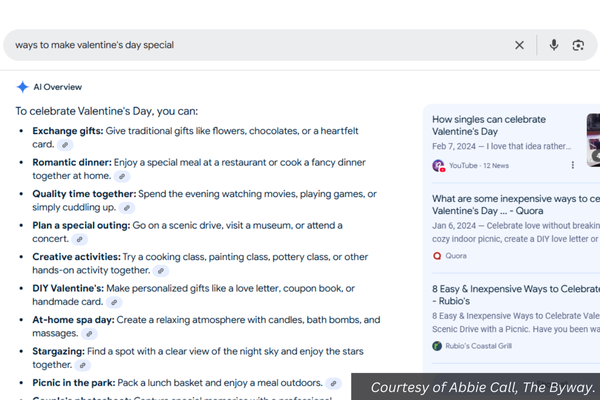
Task: Select the 'Creative activities:' heading
Action: click(77, 257)
